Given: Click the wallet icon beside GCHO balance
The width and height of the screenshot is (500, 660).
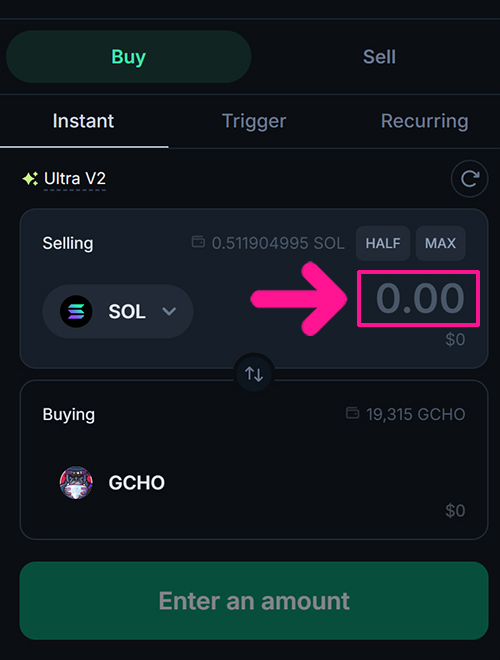Looking at the screenshot, I should [352, 413].
